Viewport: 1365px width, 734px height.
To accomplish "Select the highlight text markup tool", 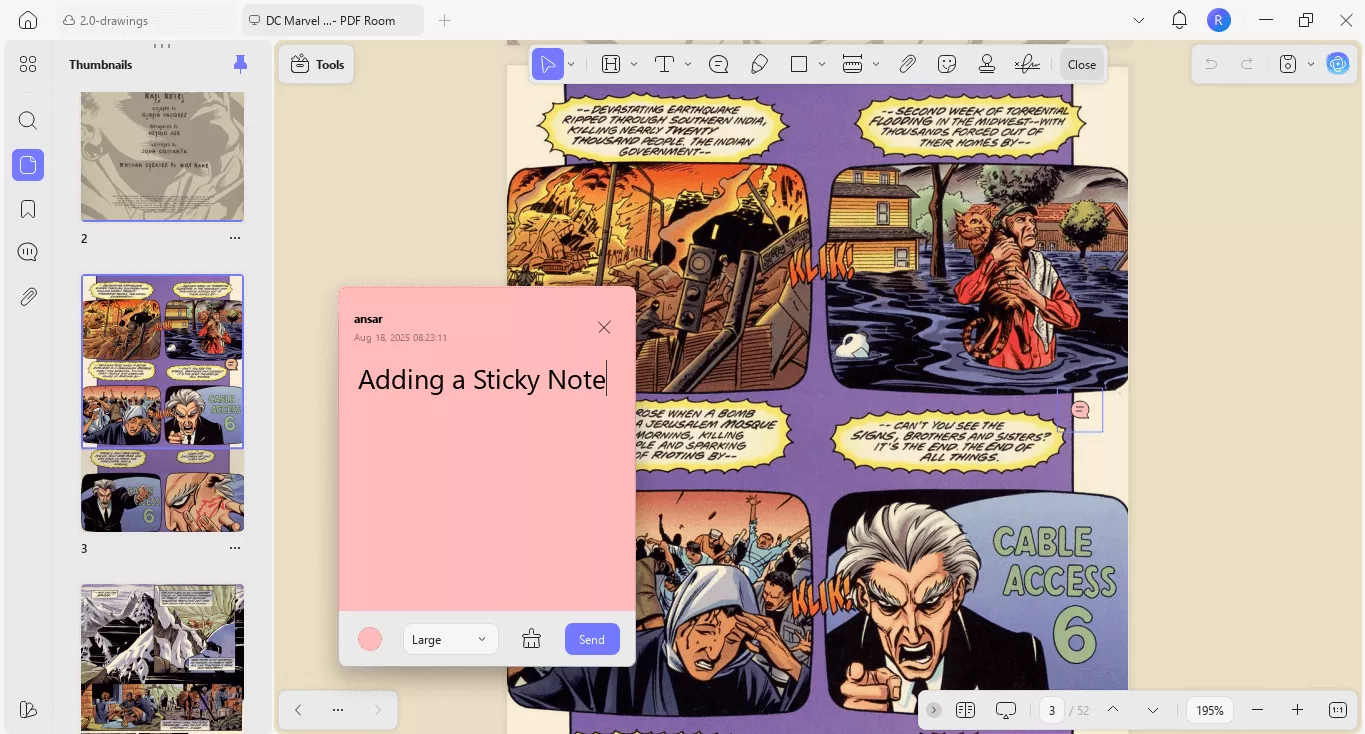I will (x=611, y=64).
